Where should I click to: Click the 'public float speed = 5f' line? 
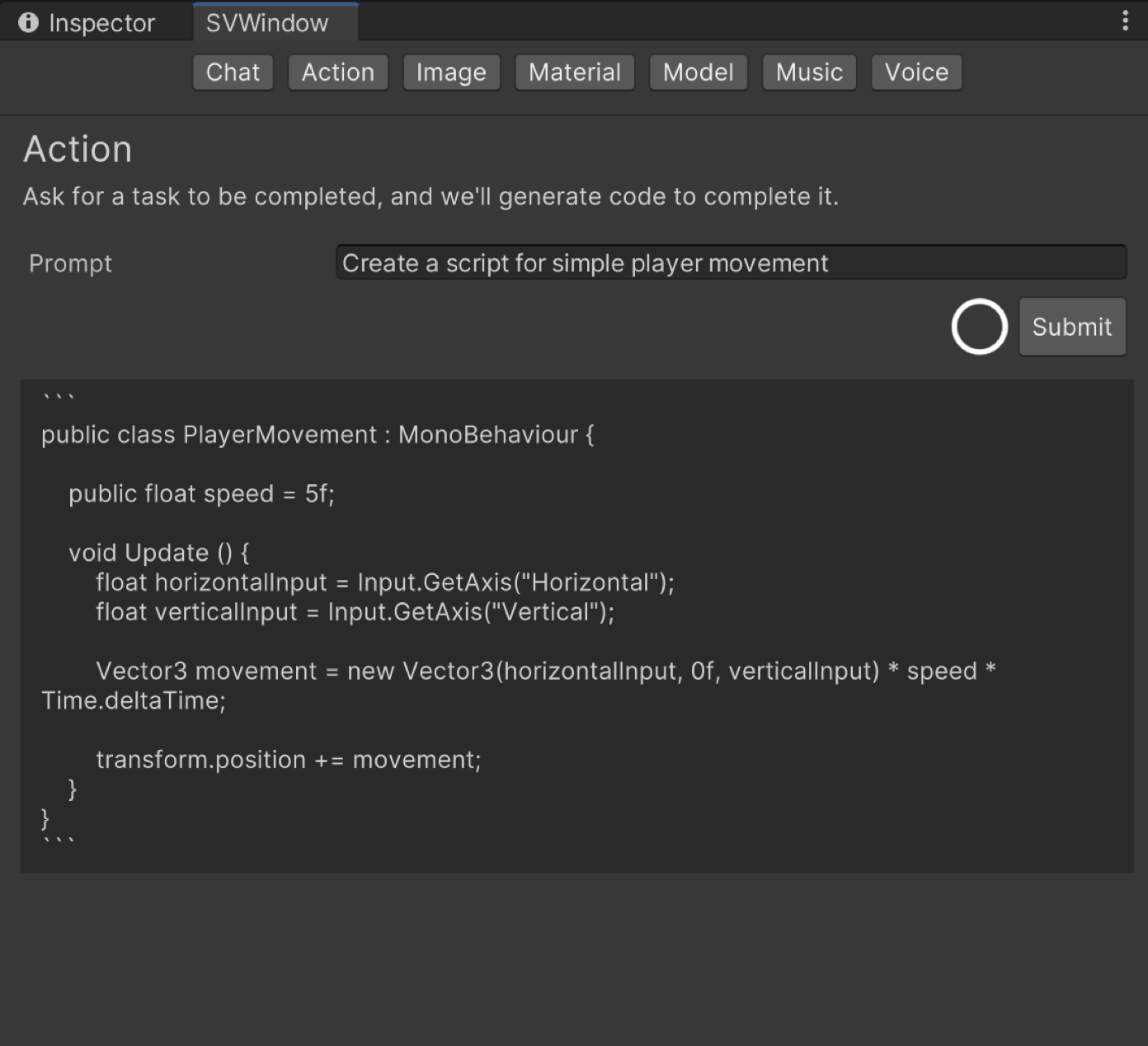point(201,494)
